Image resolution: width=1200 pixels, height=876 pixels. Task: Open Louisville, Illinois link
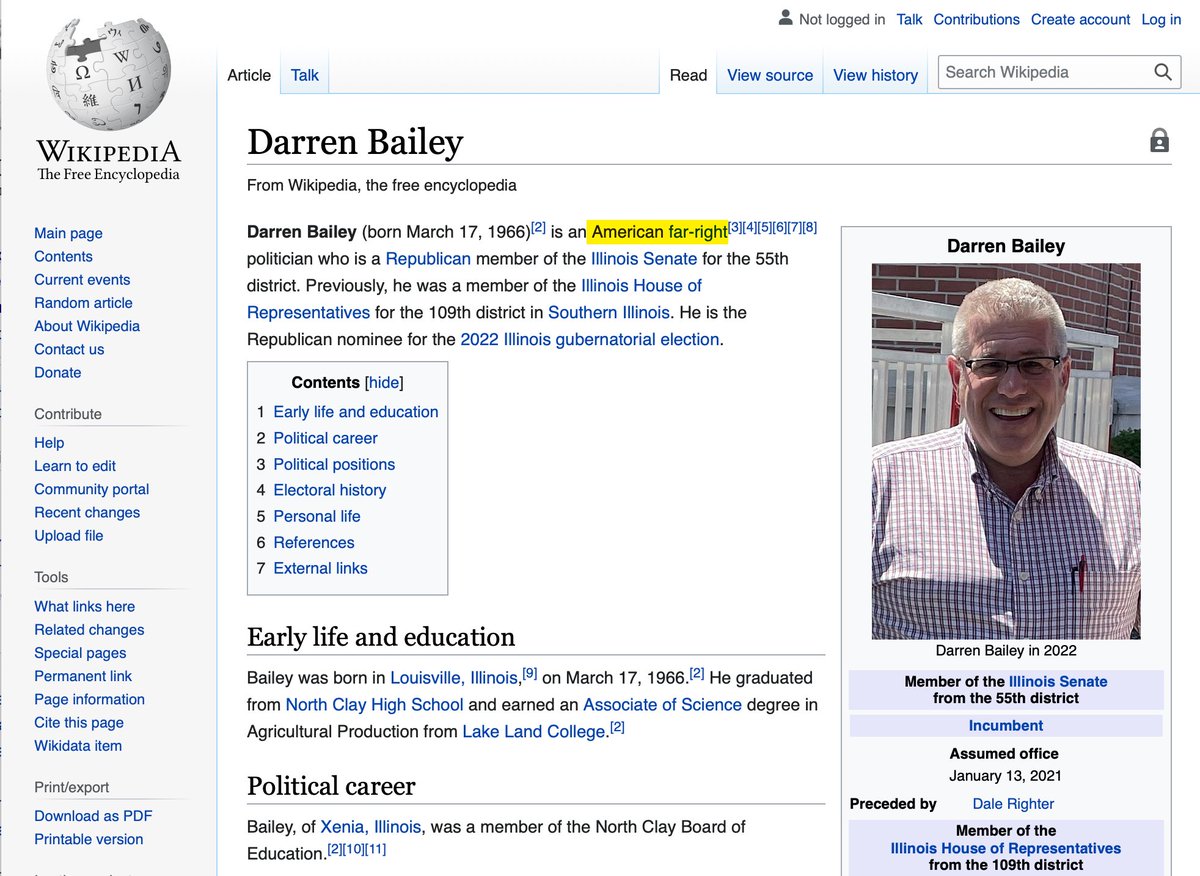(454, 677)
